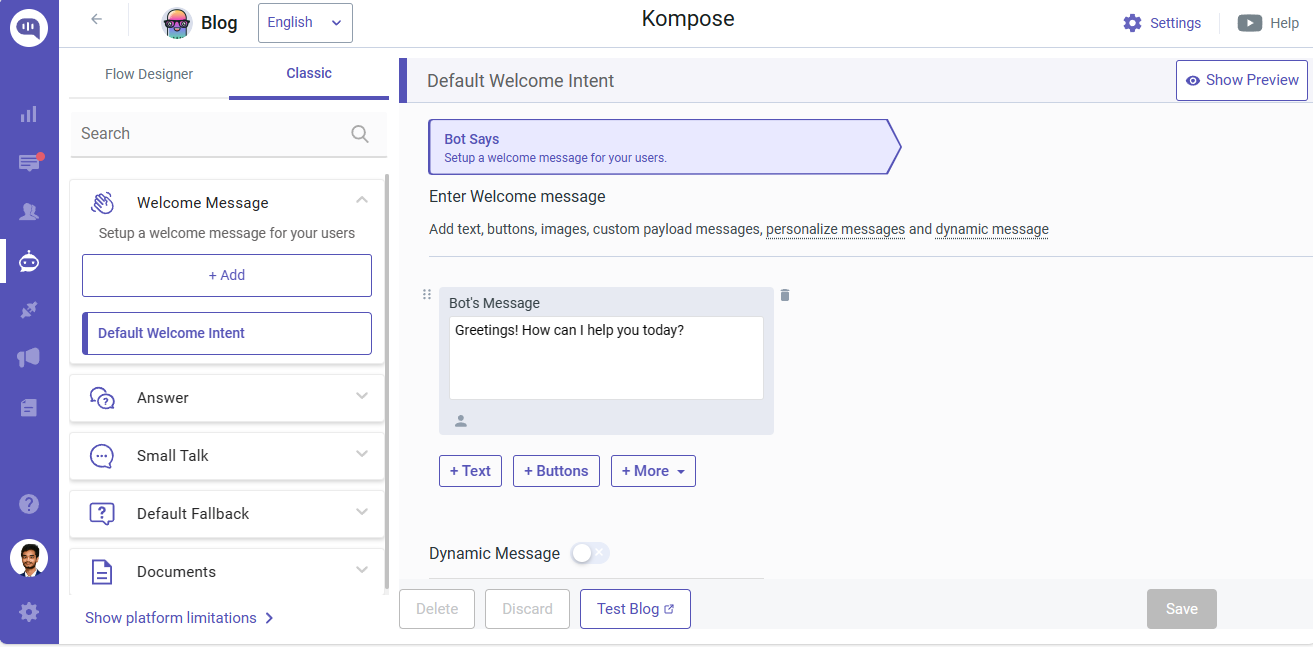Delete the bot's message with trash icon
The width and height of the screenshot is (1313, 647).
tap(785, 295)
